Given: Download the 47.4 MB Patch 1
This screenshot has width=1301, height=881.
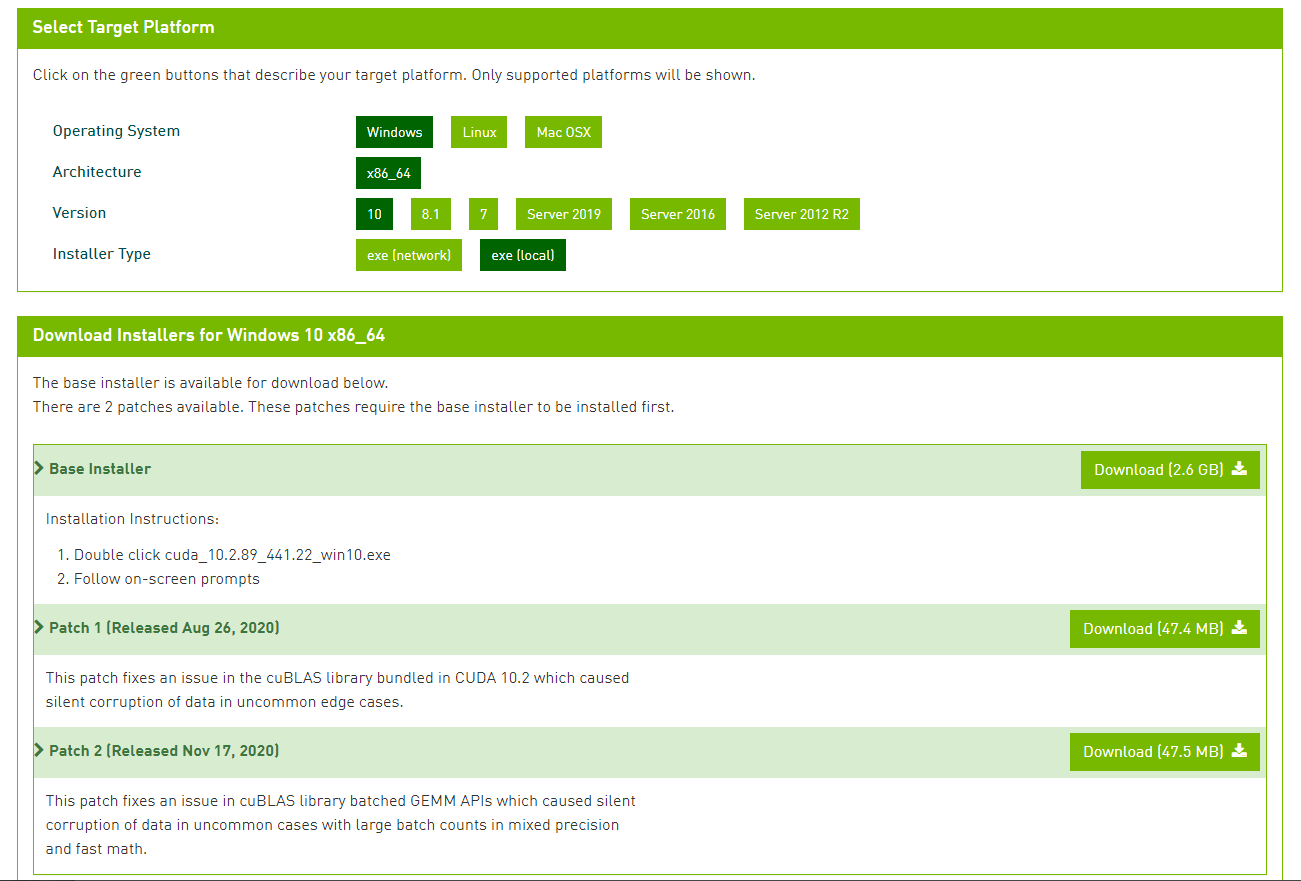Looking at the screenshot, I should pyautogui.click(x=1165, y=629).
